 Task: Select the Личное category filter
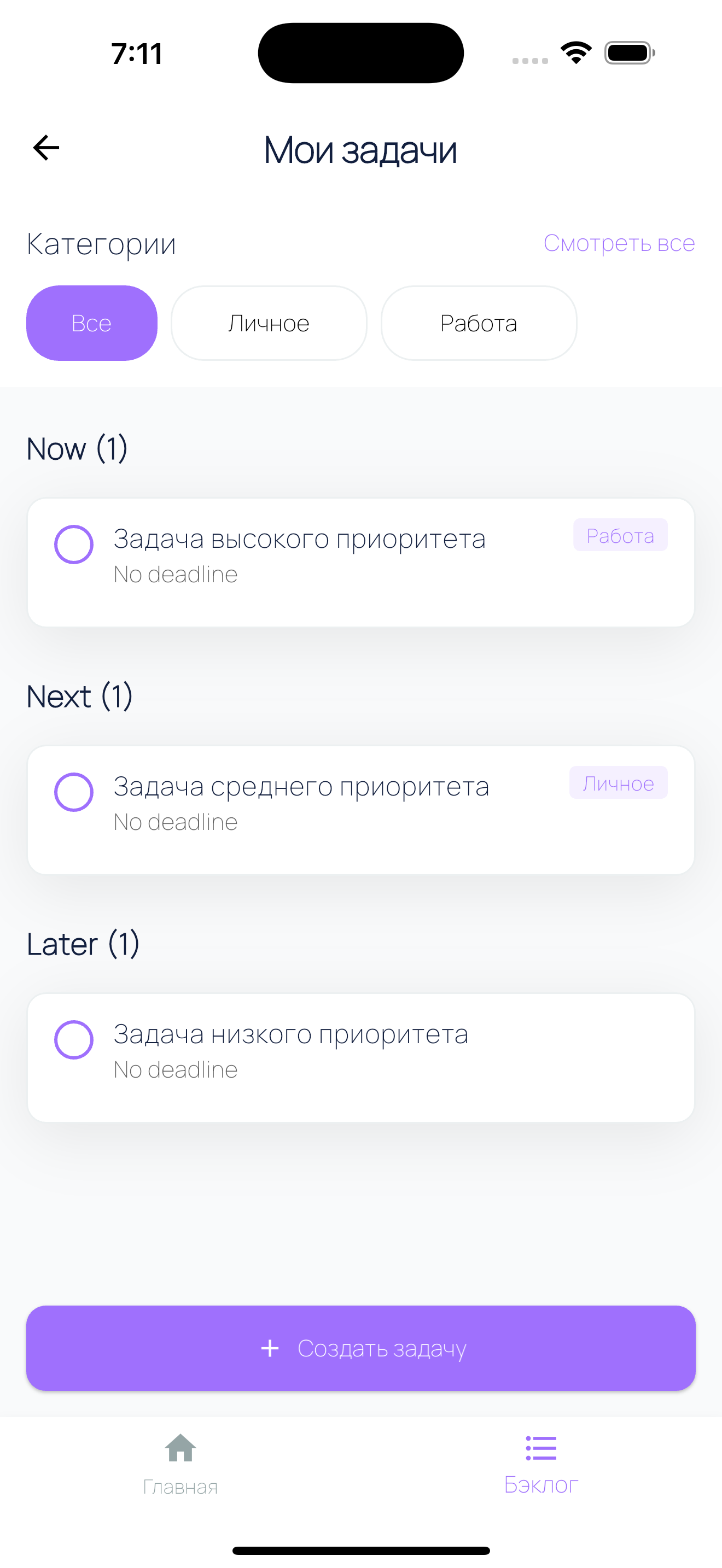pyautogui.click(x=268, y=323)
